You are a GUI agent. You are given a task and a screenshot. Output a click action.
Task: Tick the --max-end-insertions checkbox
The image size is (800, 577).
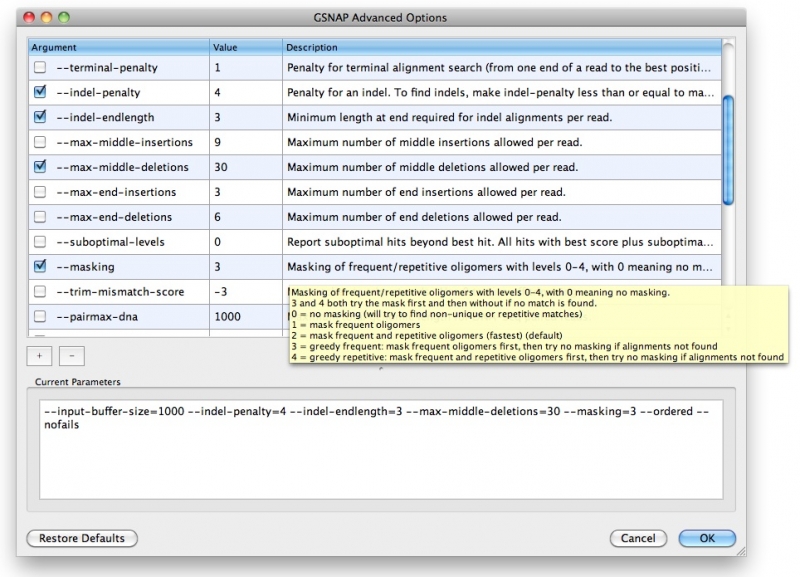point(40,192)
